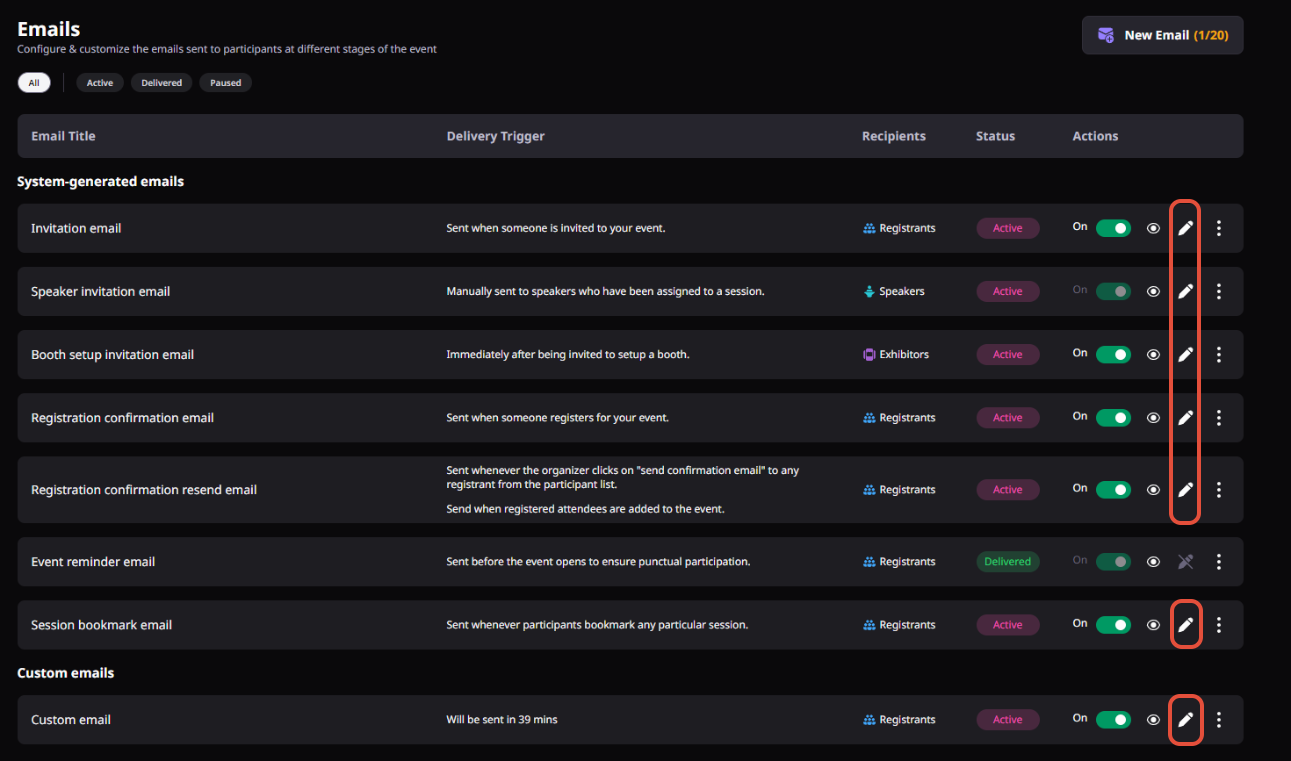Click Exhibitors icon in Booth setup row
1291x761 pixels.
869,354
